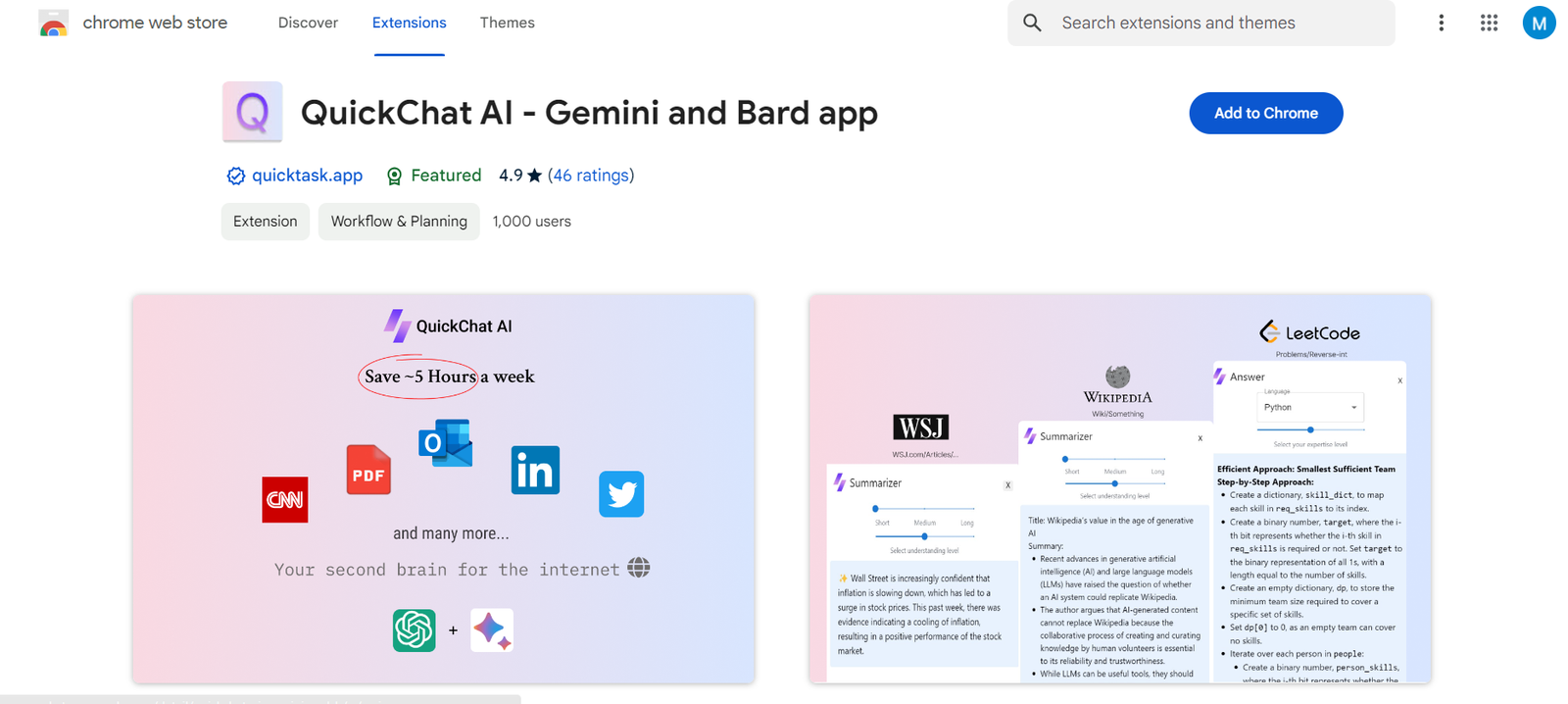1568x704 pixels.
Task: Click the Extension category chip
Action: 265,222
